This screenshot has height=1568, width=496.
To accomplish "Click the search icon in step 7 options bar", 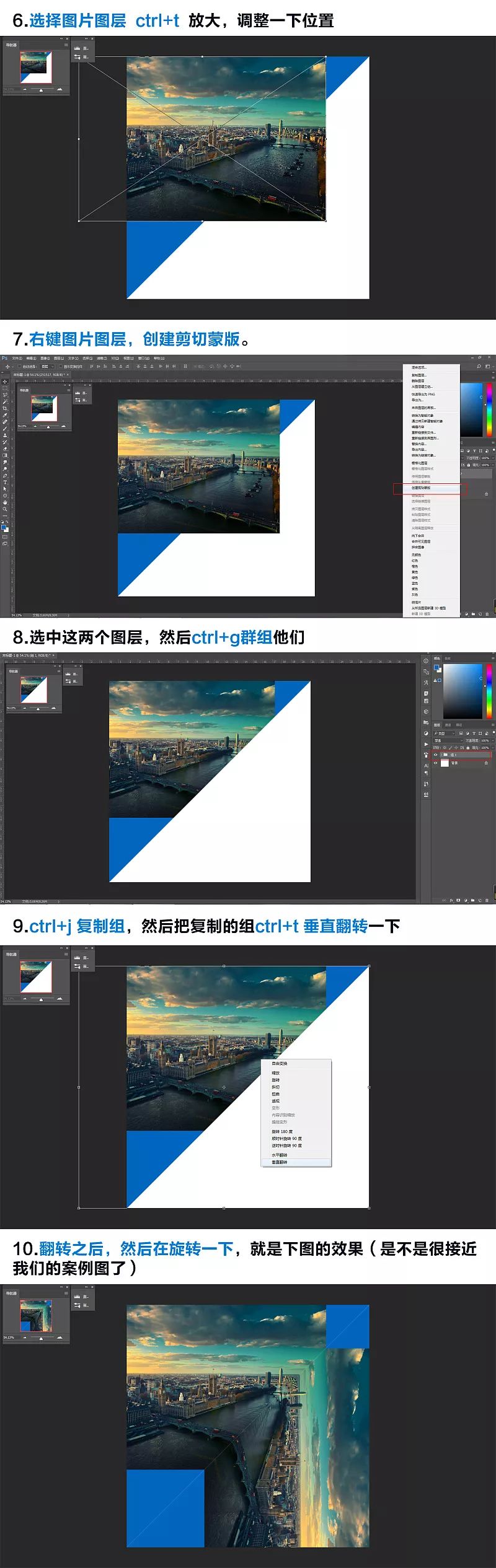I will [479, 366].
